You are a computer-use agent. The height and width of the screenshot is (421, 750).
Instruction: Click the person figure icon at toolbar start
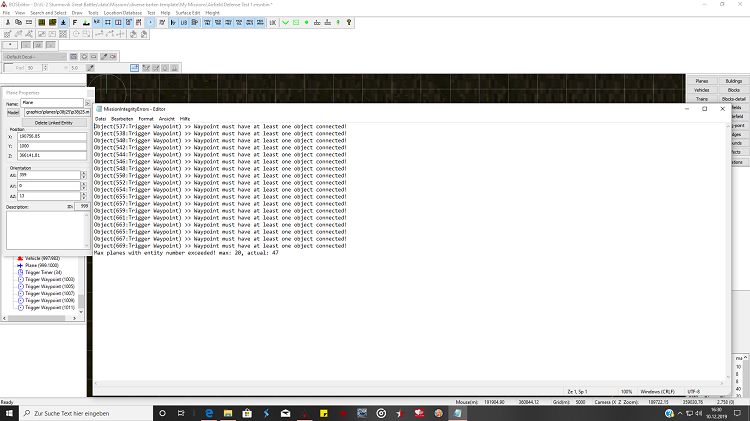coord(8,22)
